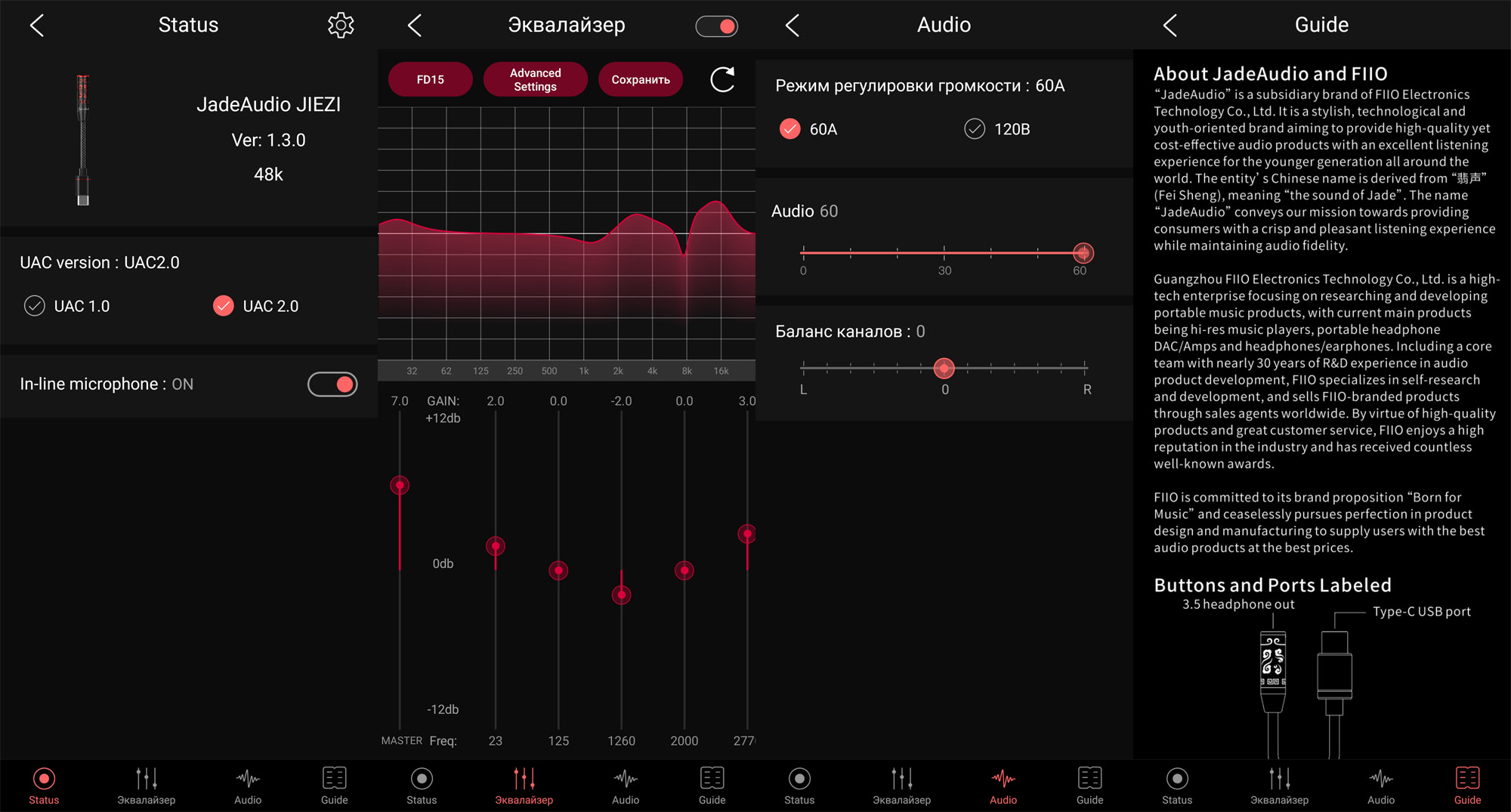Switch to Guide from Audio screen's bottom bar

(x=1090, y=786)
